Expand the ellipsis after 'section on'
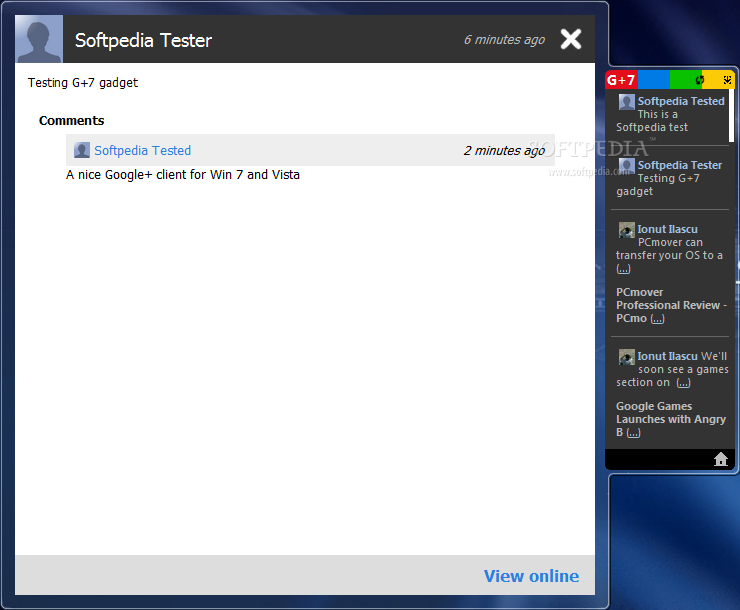Screen dimensions: 740x610 coord(683,383)
